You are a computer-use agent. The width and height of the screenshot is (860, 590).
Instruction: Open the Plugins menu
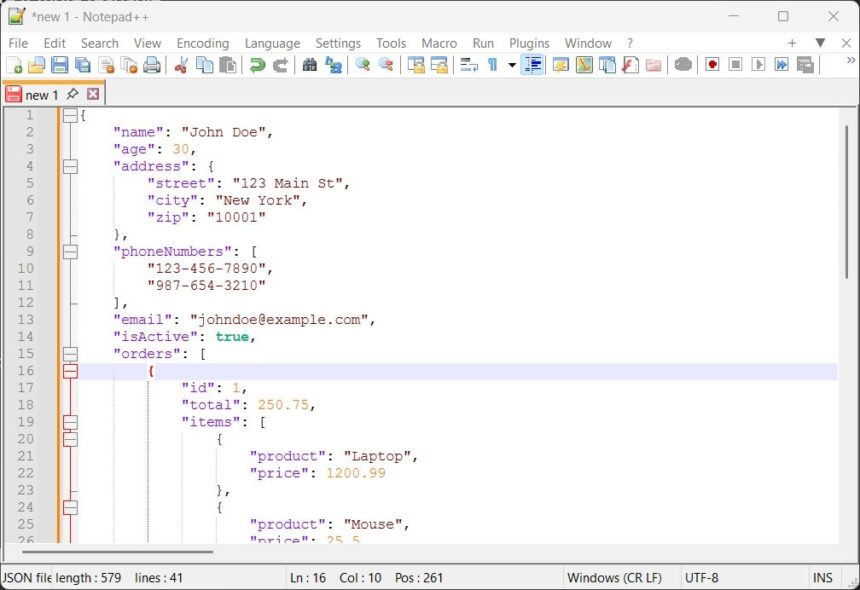coord(529,43)
